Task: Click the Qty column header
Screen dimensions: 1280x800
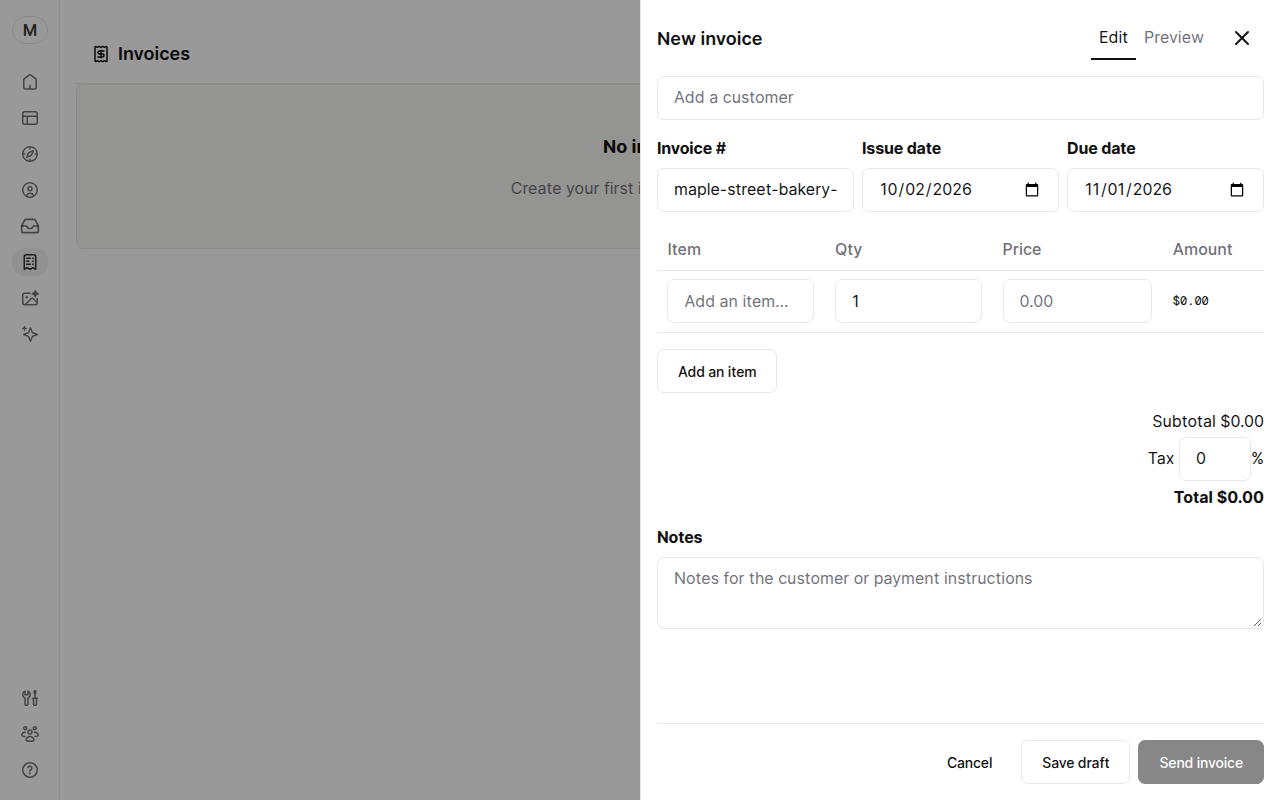Action: (848, 249)
